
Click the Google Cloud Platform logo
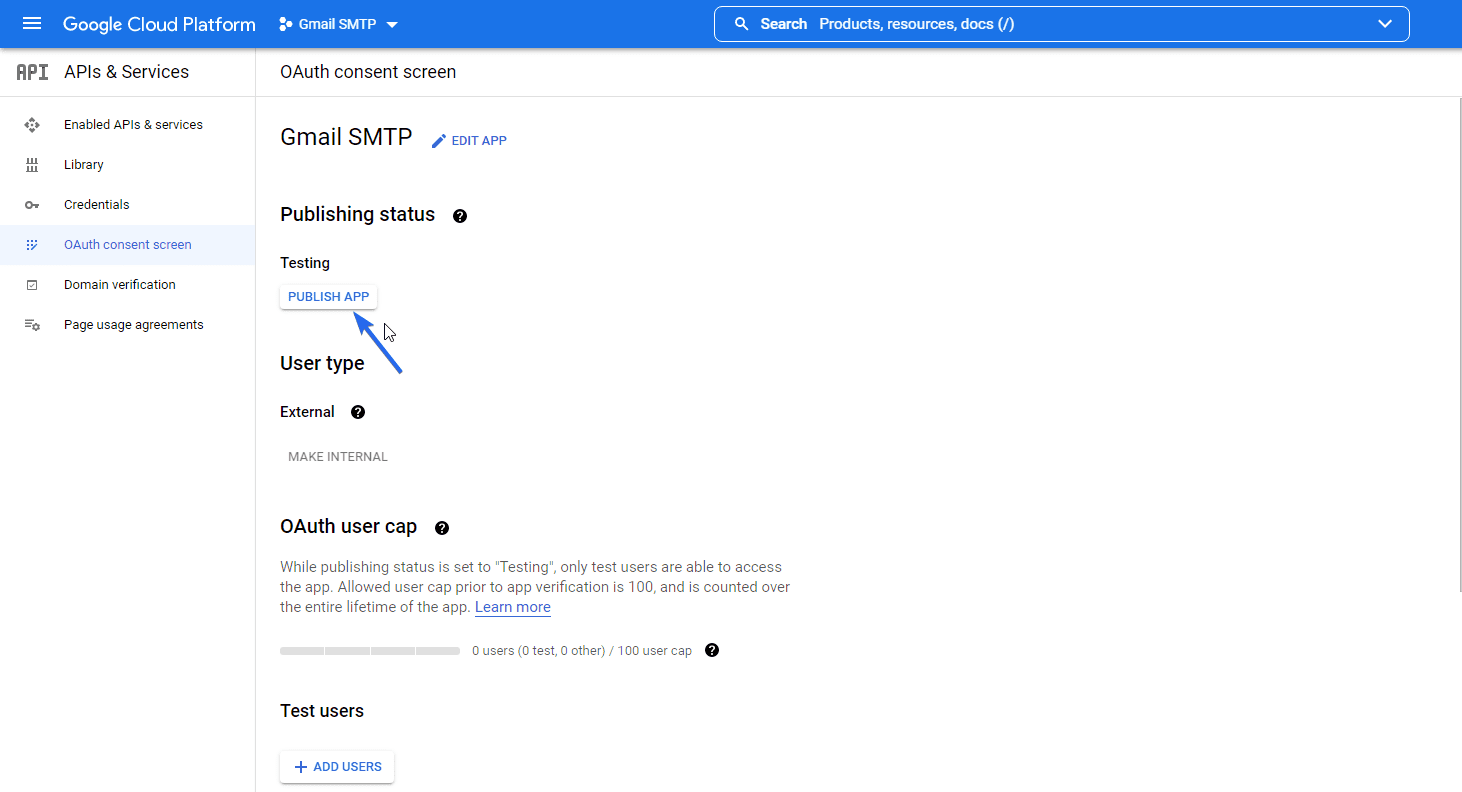pyautogui.click(x=159, y=24)
